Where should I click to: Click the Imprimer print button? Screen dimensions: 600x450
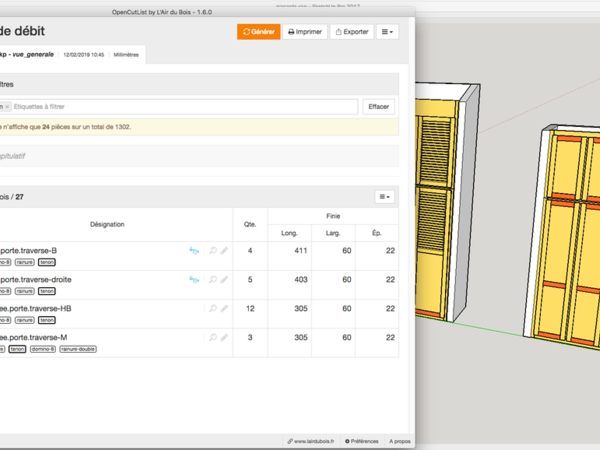(x=305, y=32)
